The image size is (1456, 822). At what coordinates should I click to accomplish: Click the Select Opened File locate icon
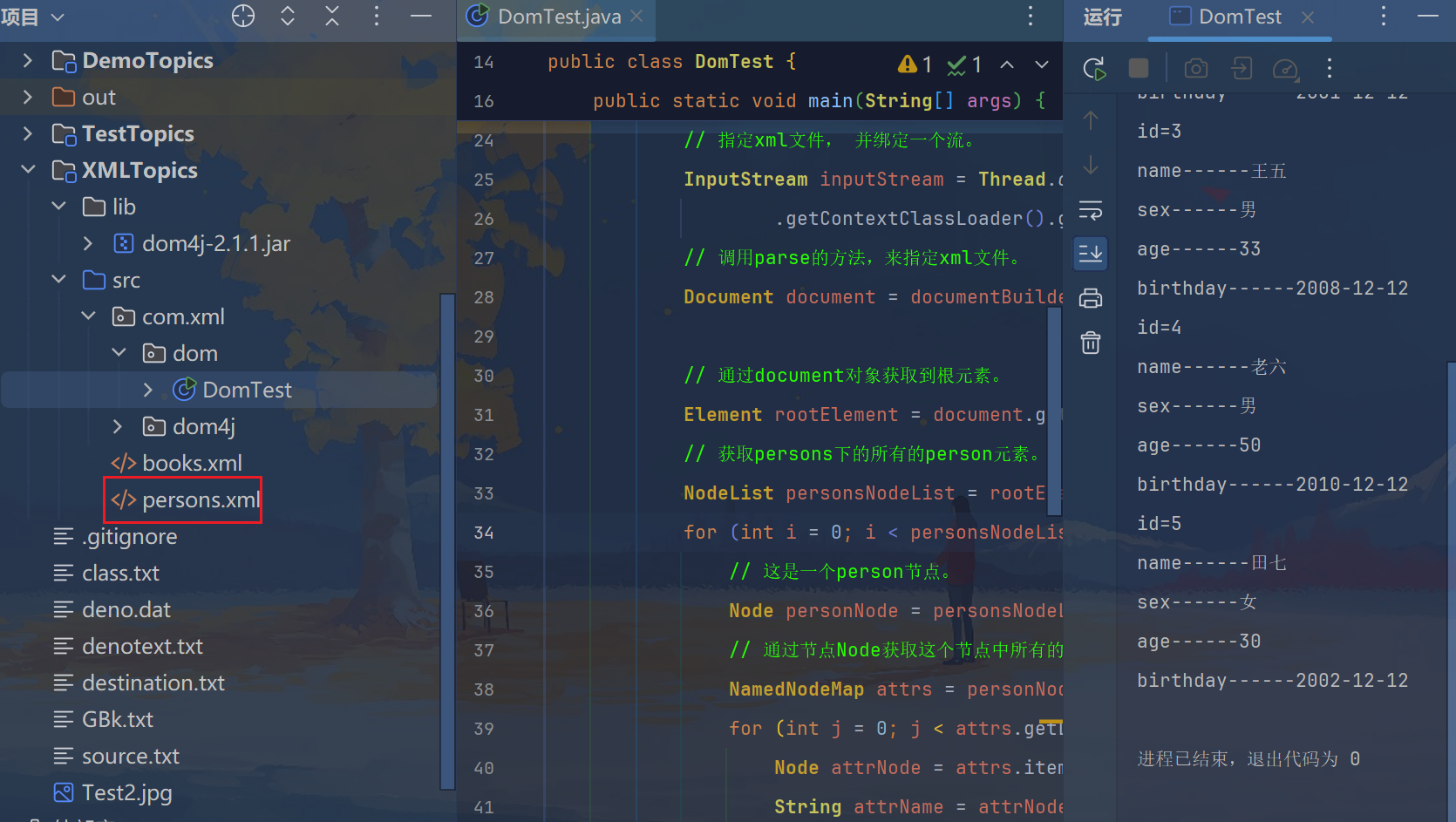coord(243,16)
